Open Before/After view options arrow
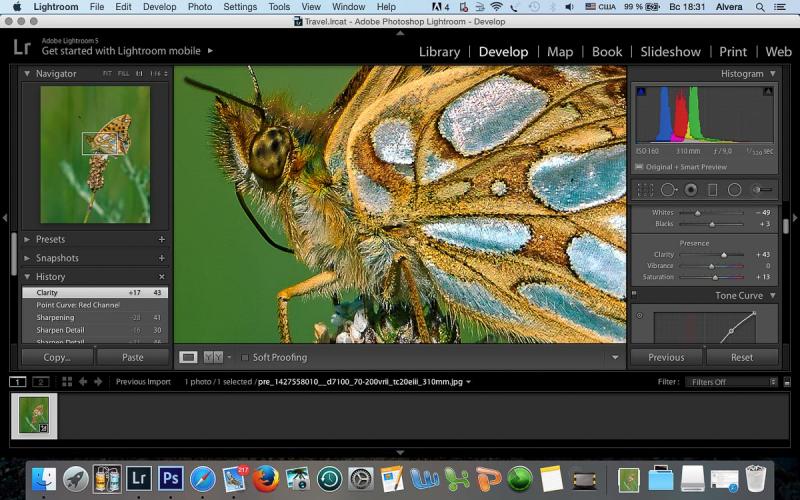Screen dimensions: 800x500 pyautogui.click(x=229, y=357)
